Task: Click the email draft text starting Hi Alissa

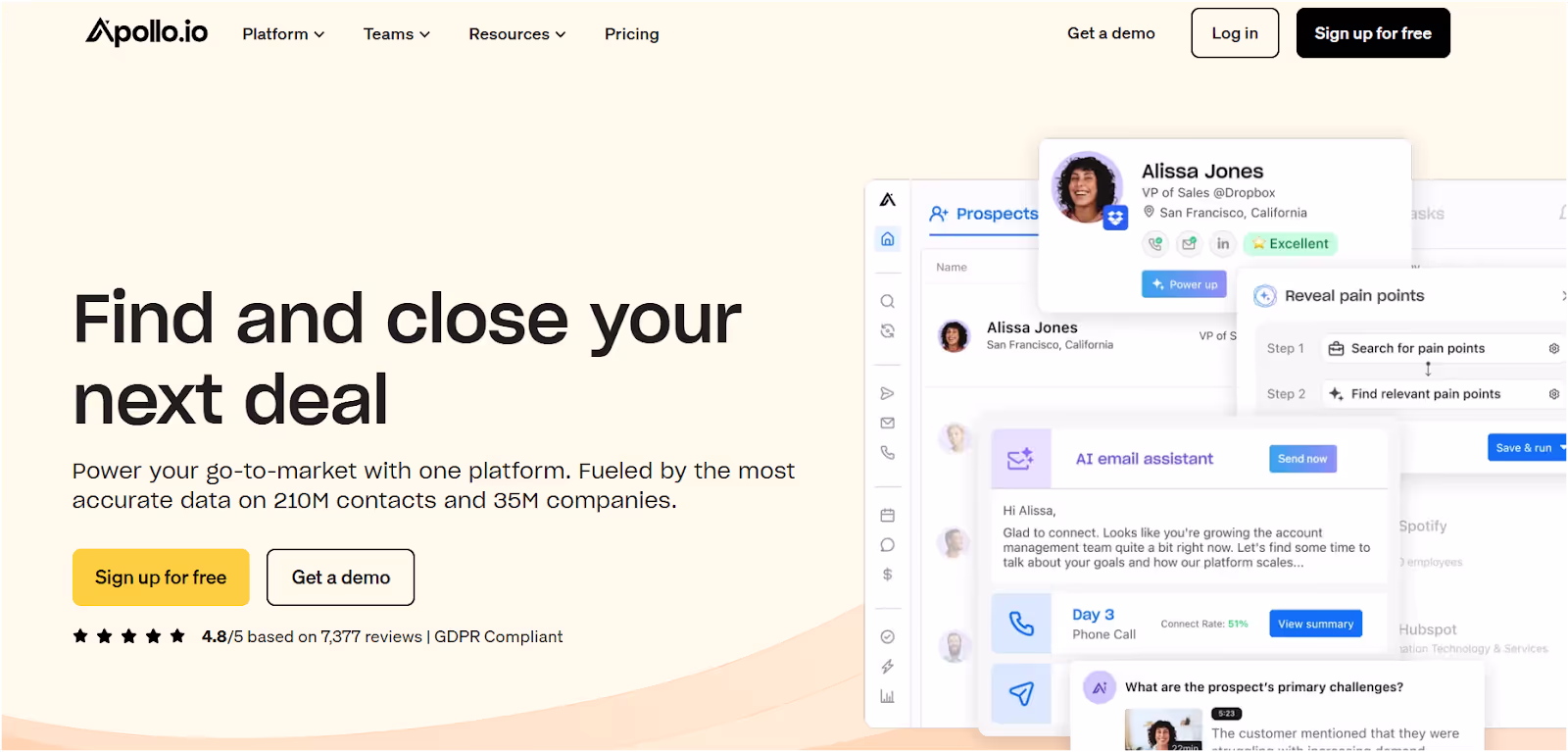Action: pos(1186,536)
